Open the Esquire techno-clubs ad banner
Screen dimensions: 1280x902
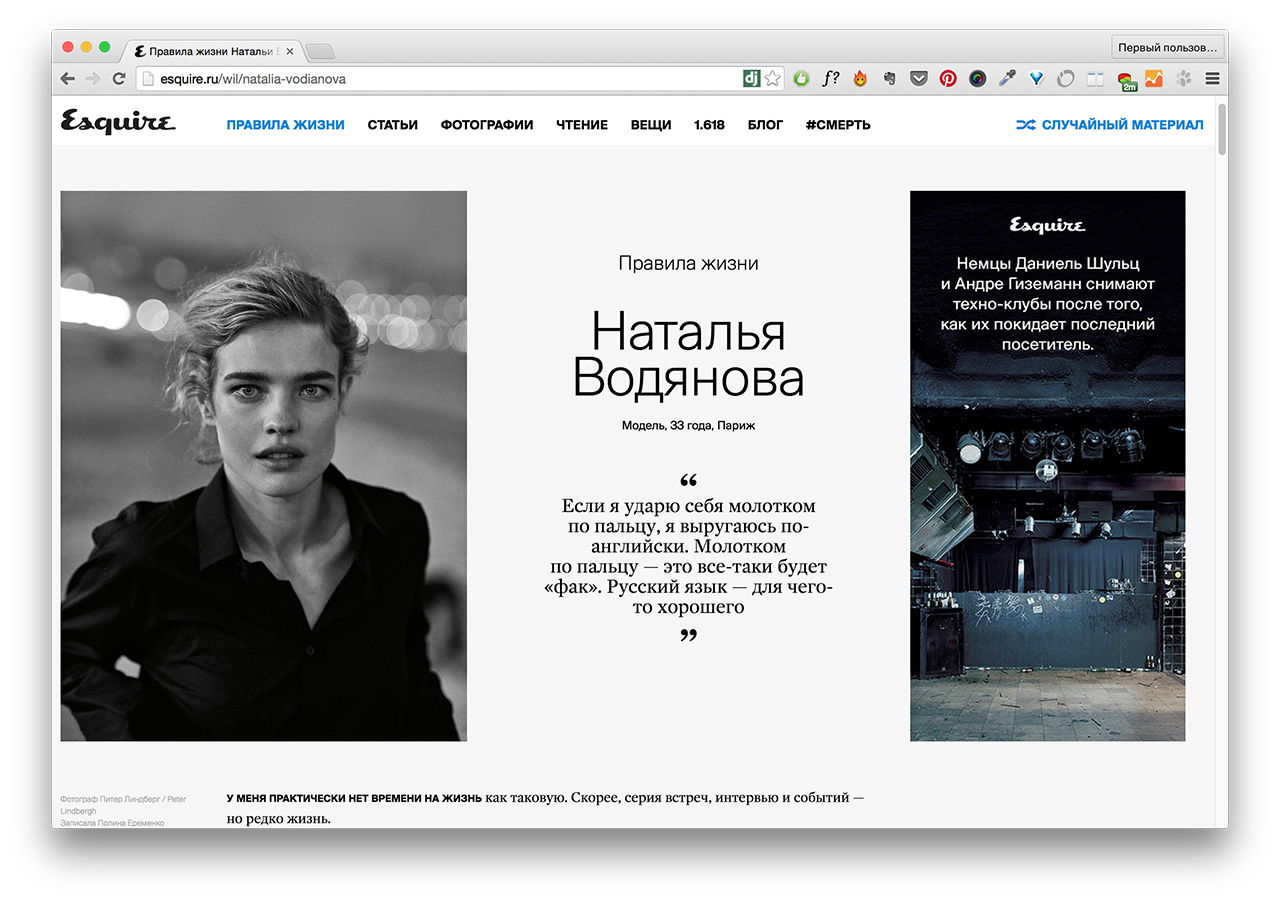click(x=1047, y=466)
